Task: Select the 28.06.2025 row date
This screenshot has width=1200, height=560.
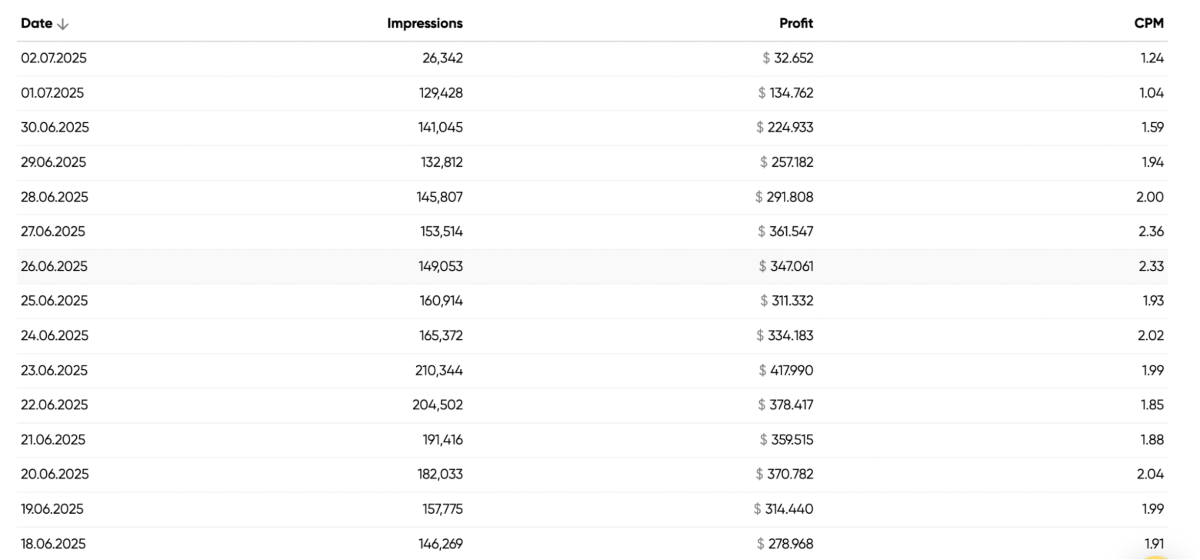Action: tap(54, 197)
